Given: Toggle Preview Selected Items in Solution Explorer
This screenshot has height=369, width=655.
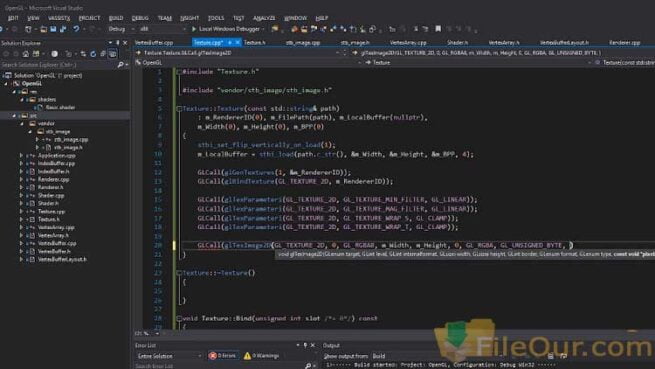Looking at the screenshot, I should coord(113,54).
